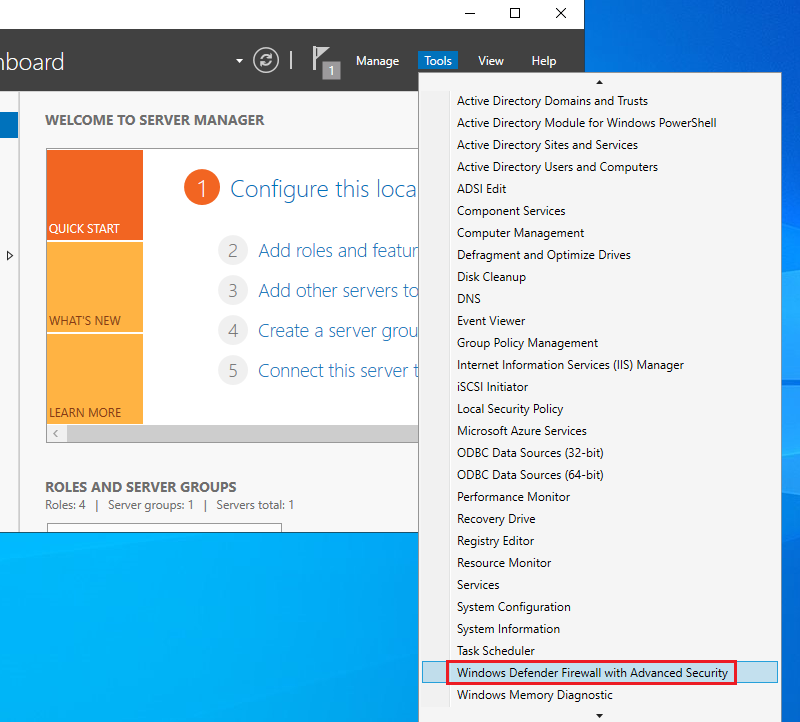The image size is (800, 722).
Task: Open DNS from the Tools menu
Action: pyautogui.click(x=468, y=298)
